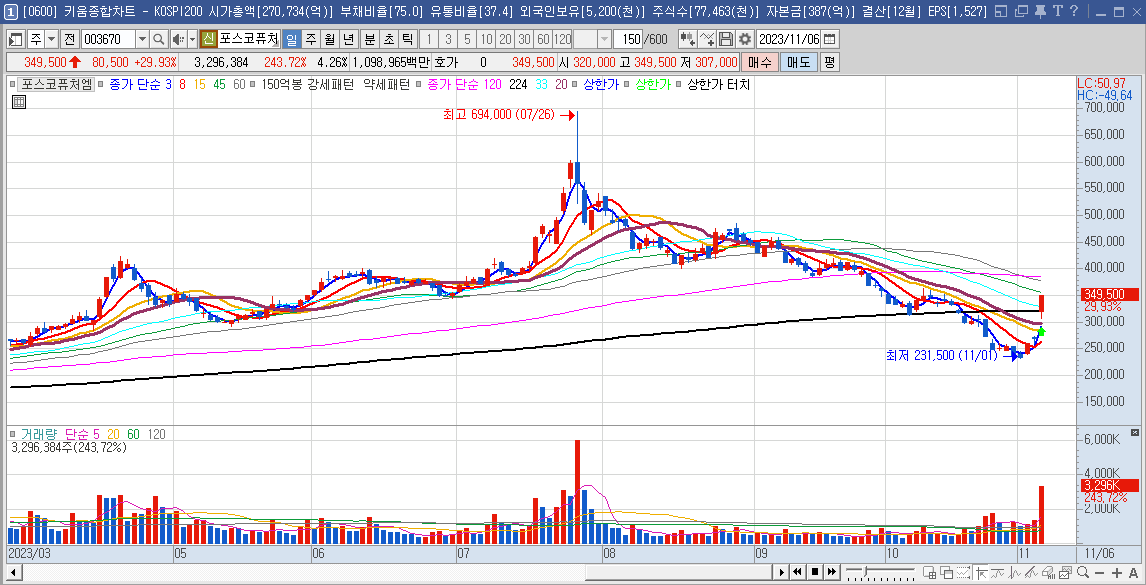Click the candle count field 150
This screenshot has height=585, width=1146.
(628, 39)
